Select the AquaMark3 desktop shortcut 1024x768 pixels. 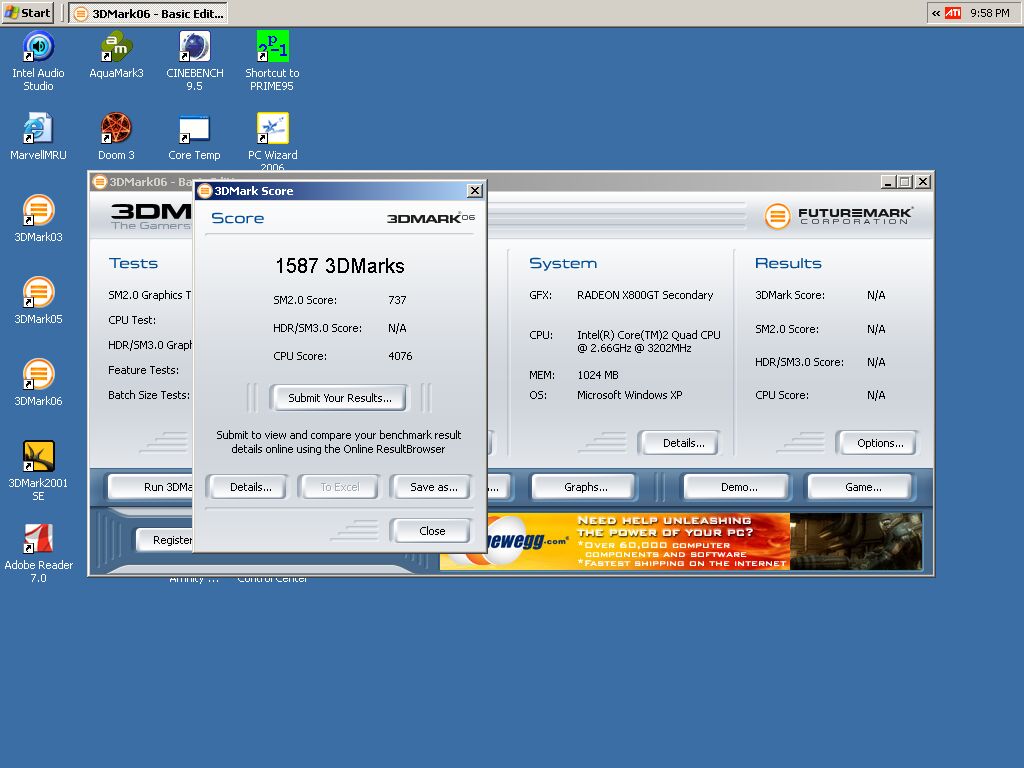[116, 55]
